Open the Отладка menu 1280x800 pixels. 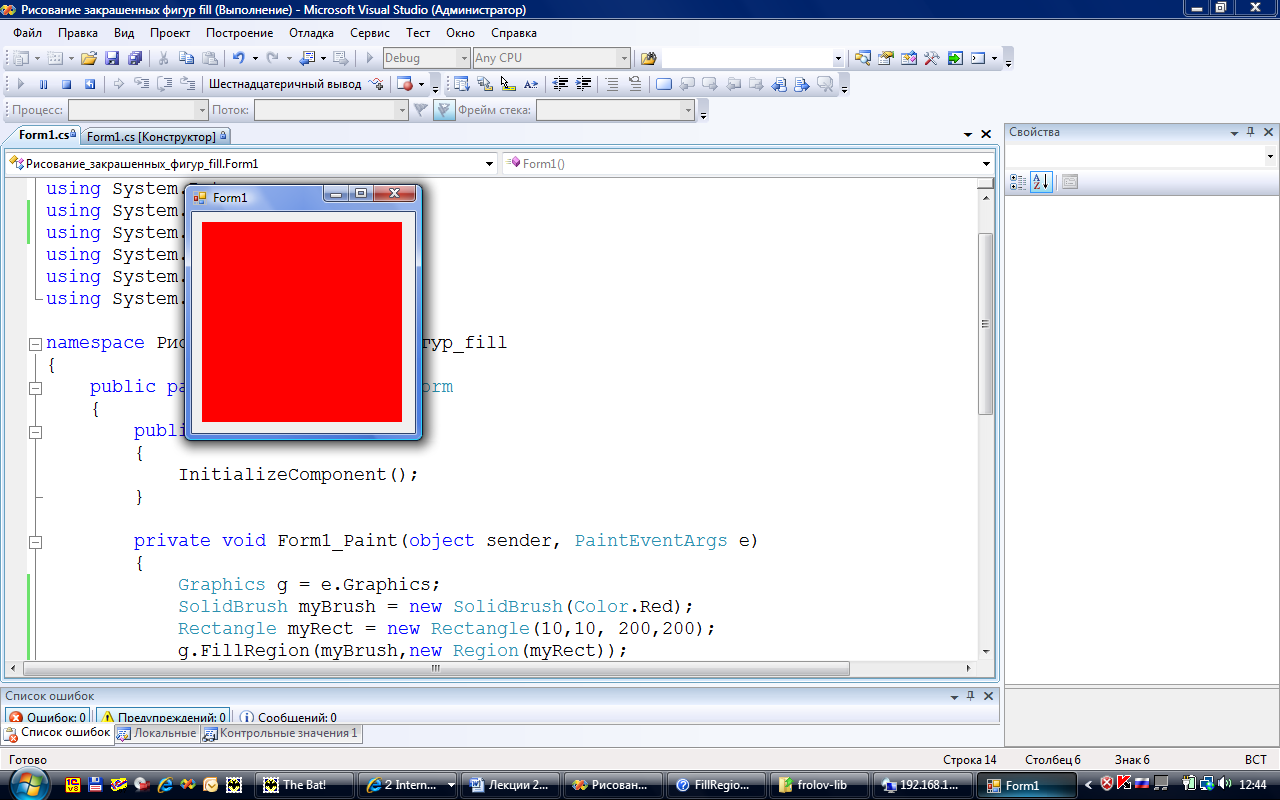click(x=312, y=33)
